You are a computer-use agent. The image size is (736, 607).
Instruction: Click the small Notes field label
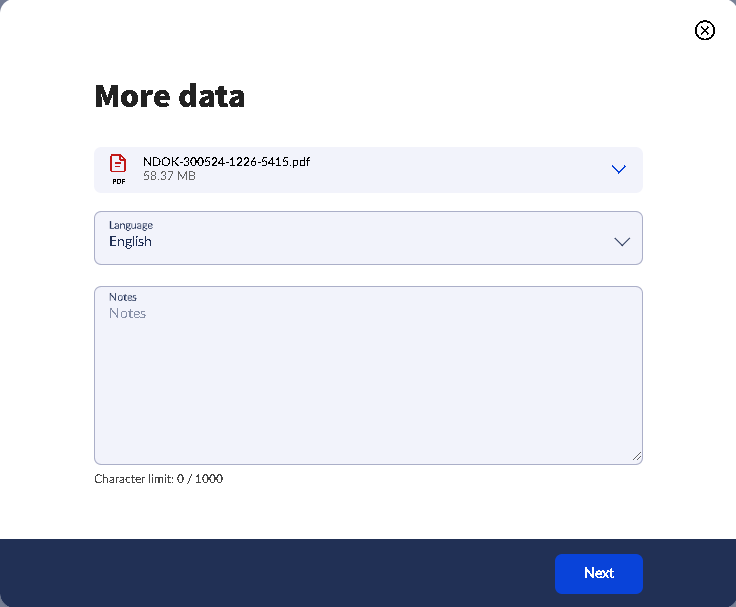coord(123,297)
